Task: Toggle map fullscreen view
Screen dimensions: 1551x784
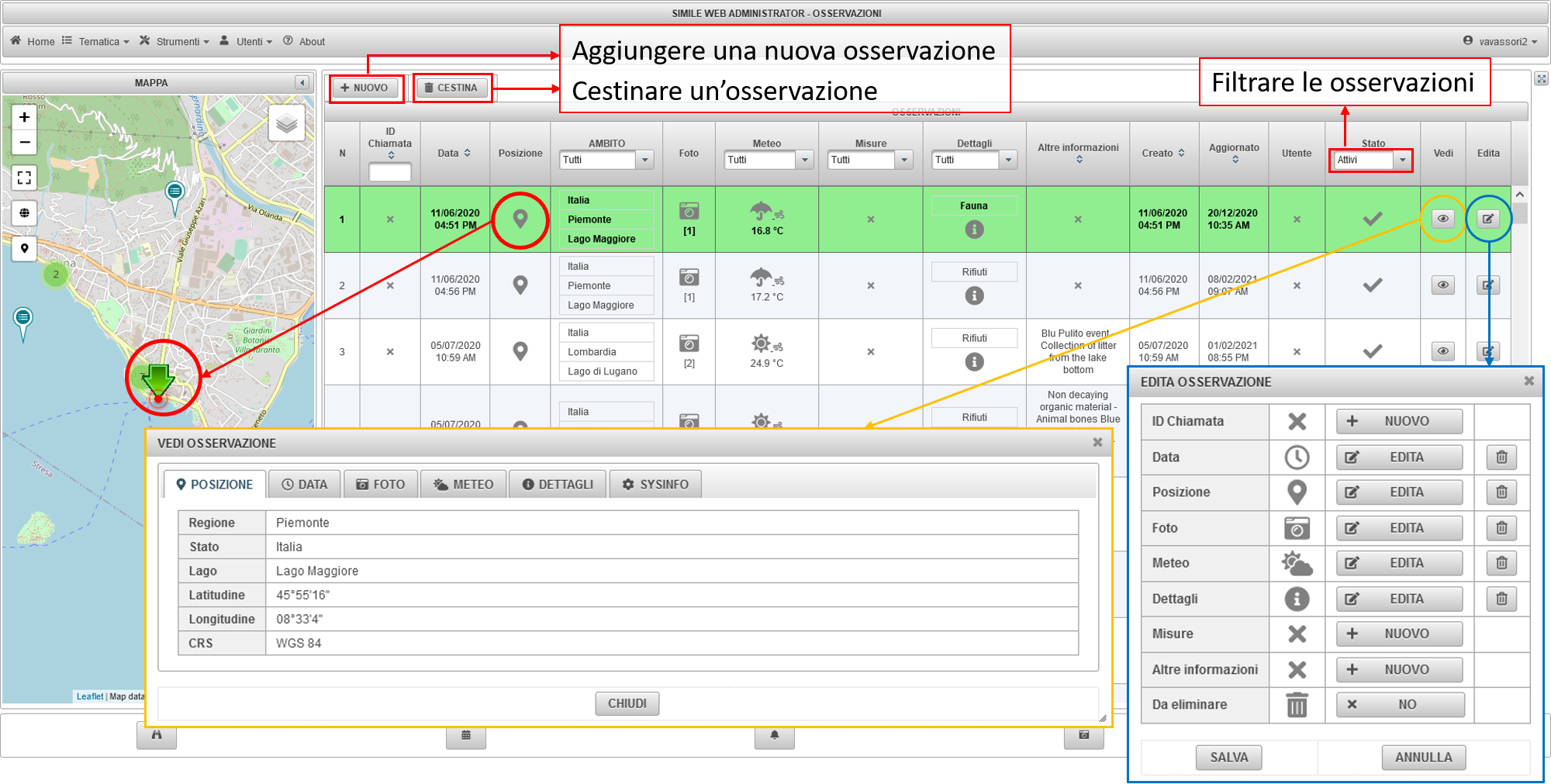Action: click(25, 178)
